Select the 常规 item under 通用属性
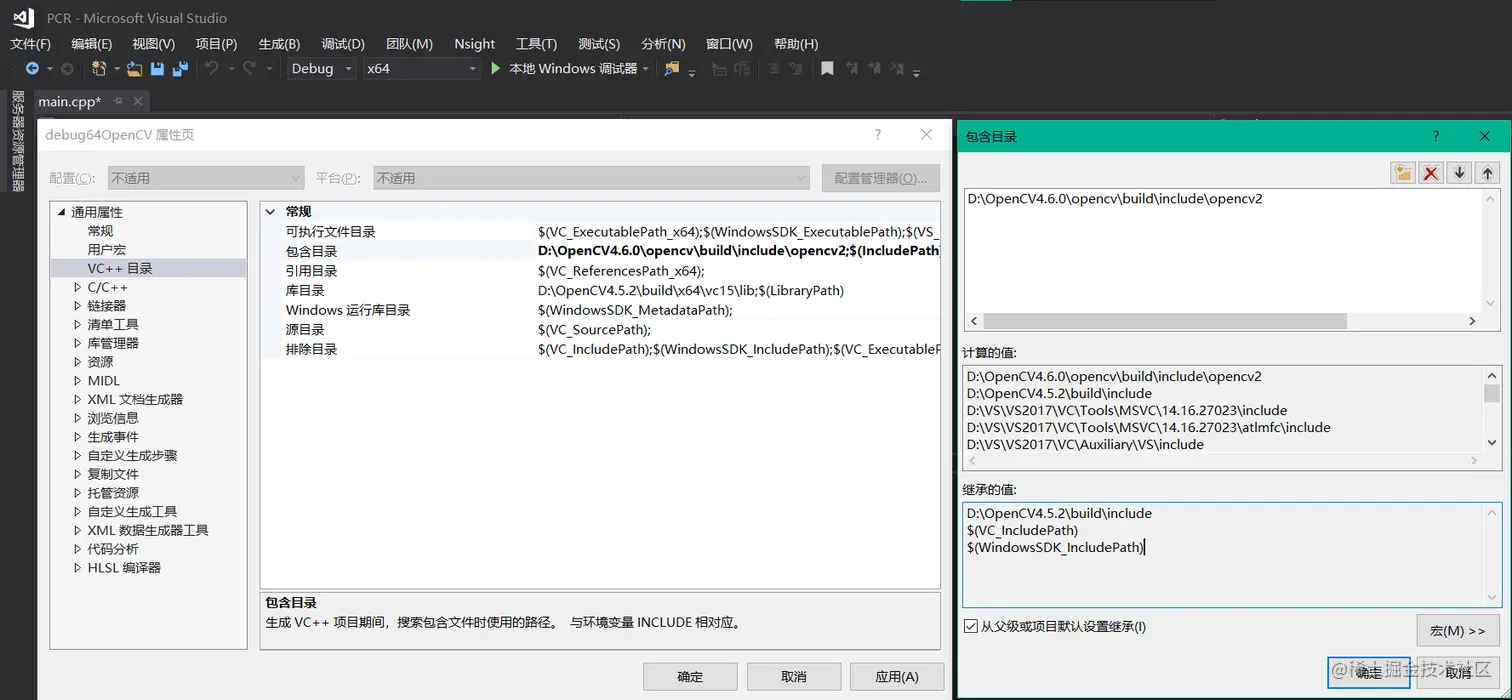Image resolution: width=1512 pixels, height=700 pixels. pos(100,231)
